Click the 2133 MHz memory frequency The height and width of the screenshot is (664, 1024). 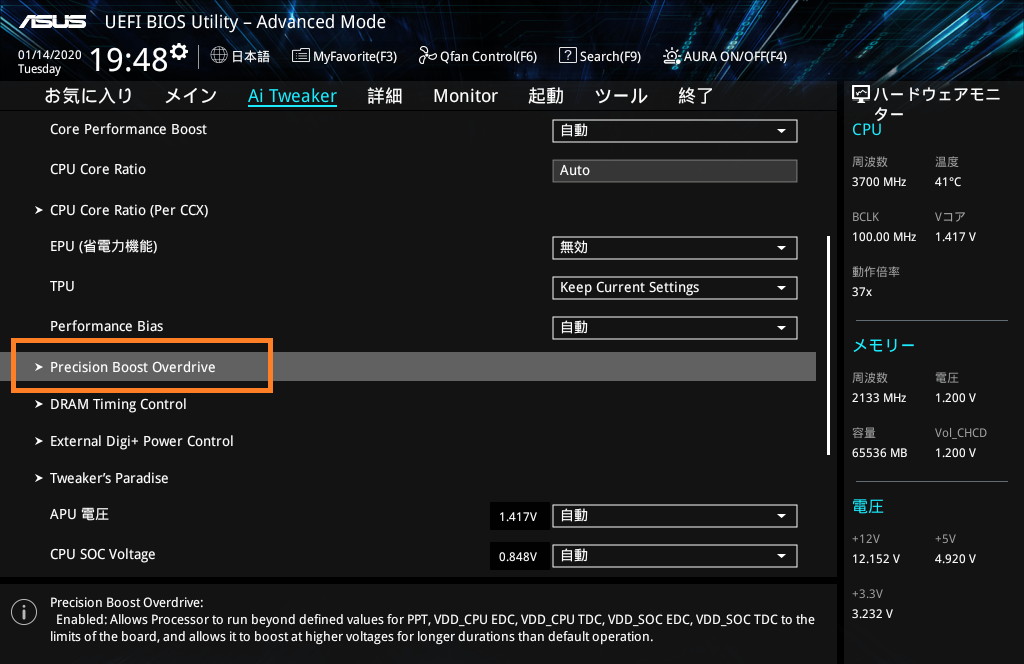[x=878, y=398]
